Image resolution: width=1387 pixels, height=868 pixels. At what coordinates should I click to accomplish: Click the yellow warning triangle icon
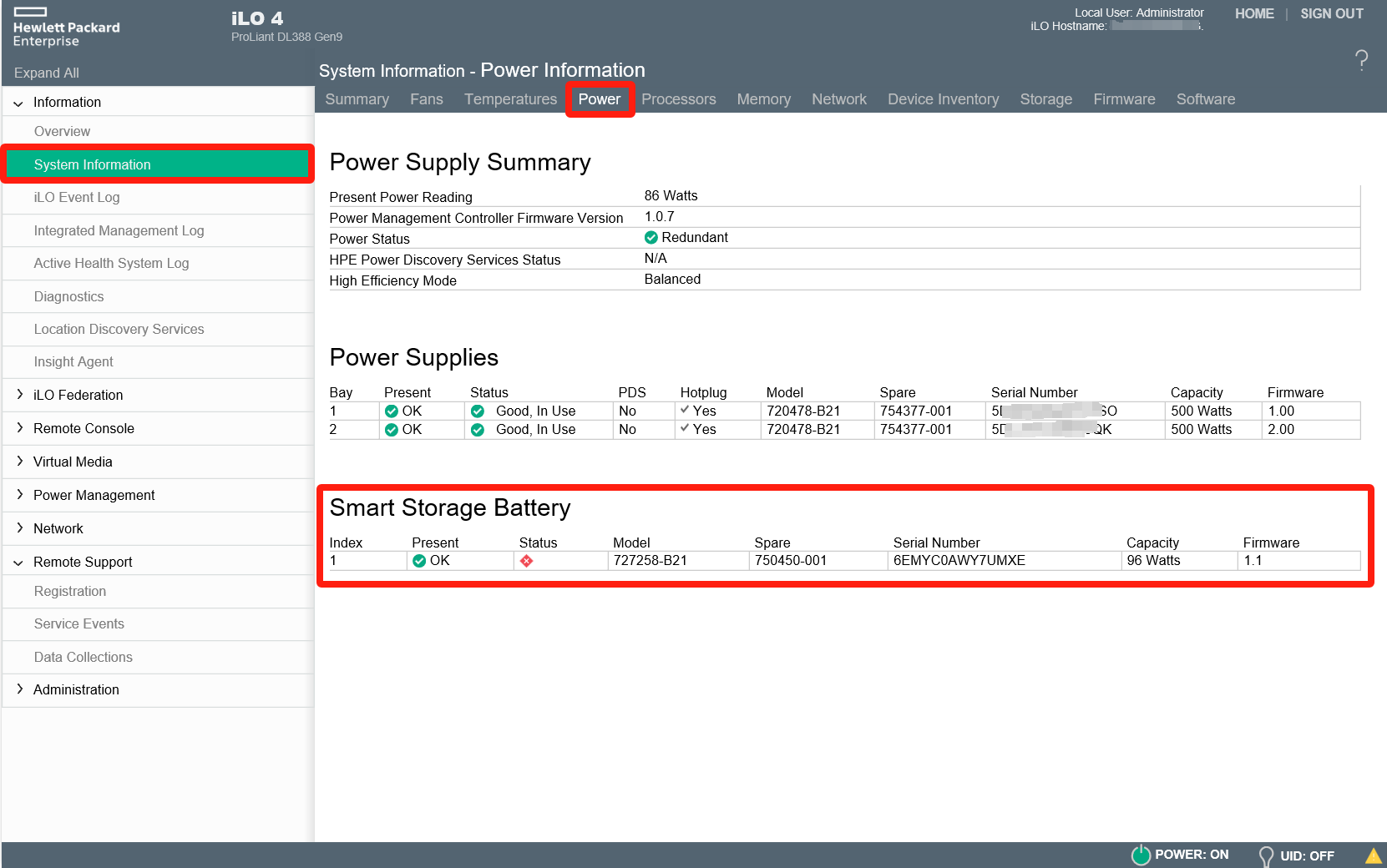pyautogui.click(x=1373, y=855)
